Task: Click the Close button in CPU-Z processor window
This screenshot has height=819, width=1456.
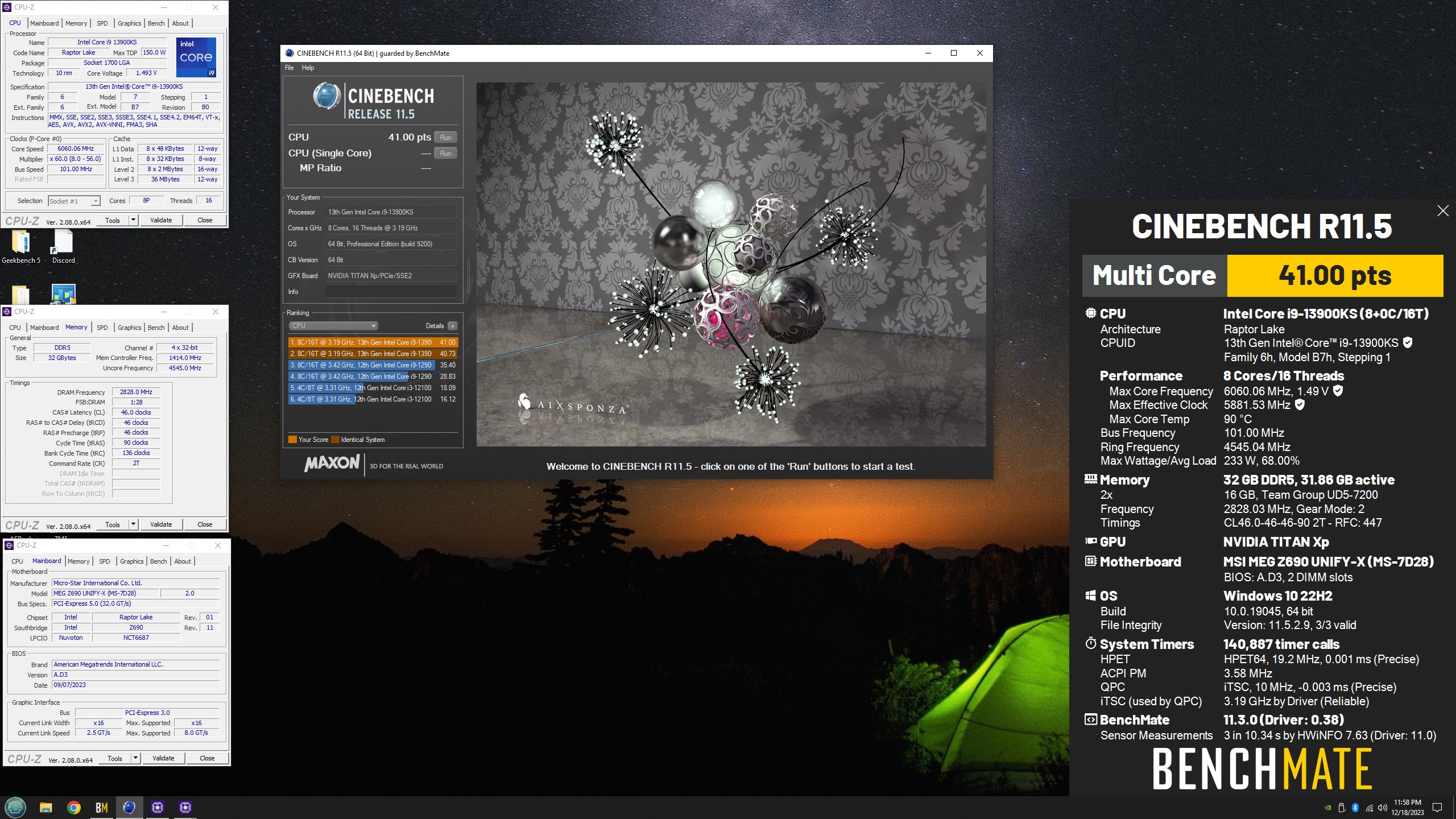Action: pyautogui.click(x=205, y=220)
